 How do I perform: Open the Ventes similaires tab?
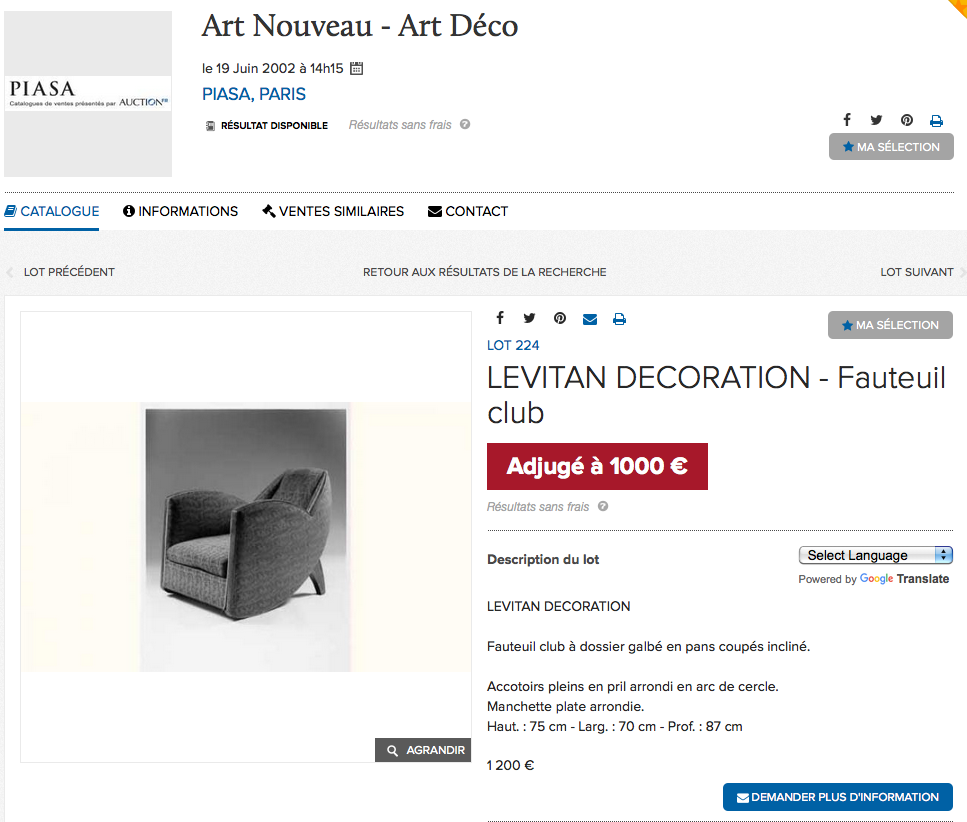333,211
